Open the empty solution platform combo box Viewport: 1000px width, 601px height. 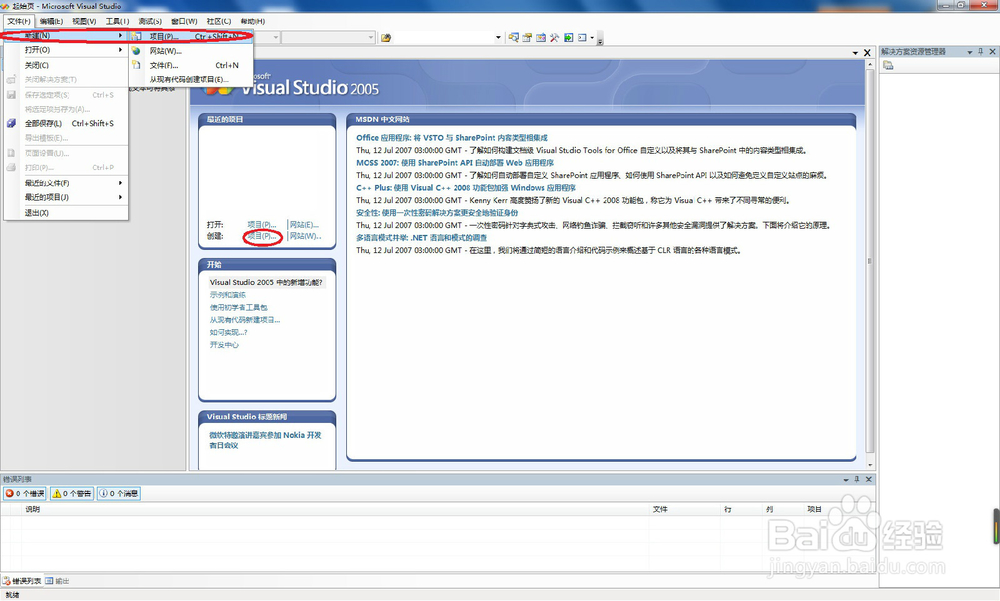328,38
